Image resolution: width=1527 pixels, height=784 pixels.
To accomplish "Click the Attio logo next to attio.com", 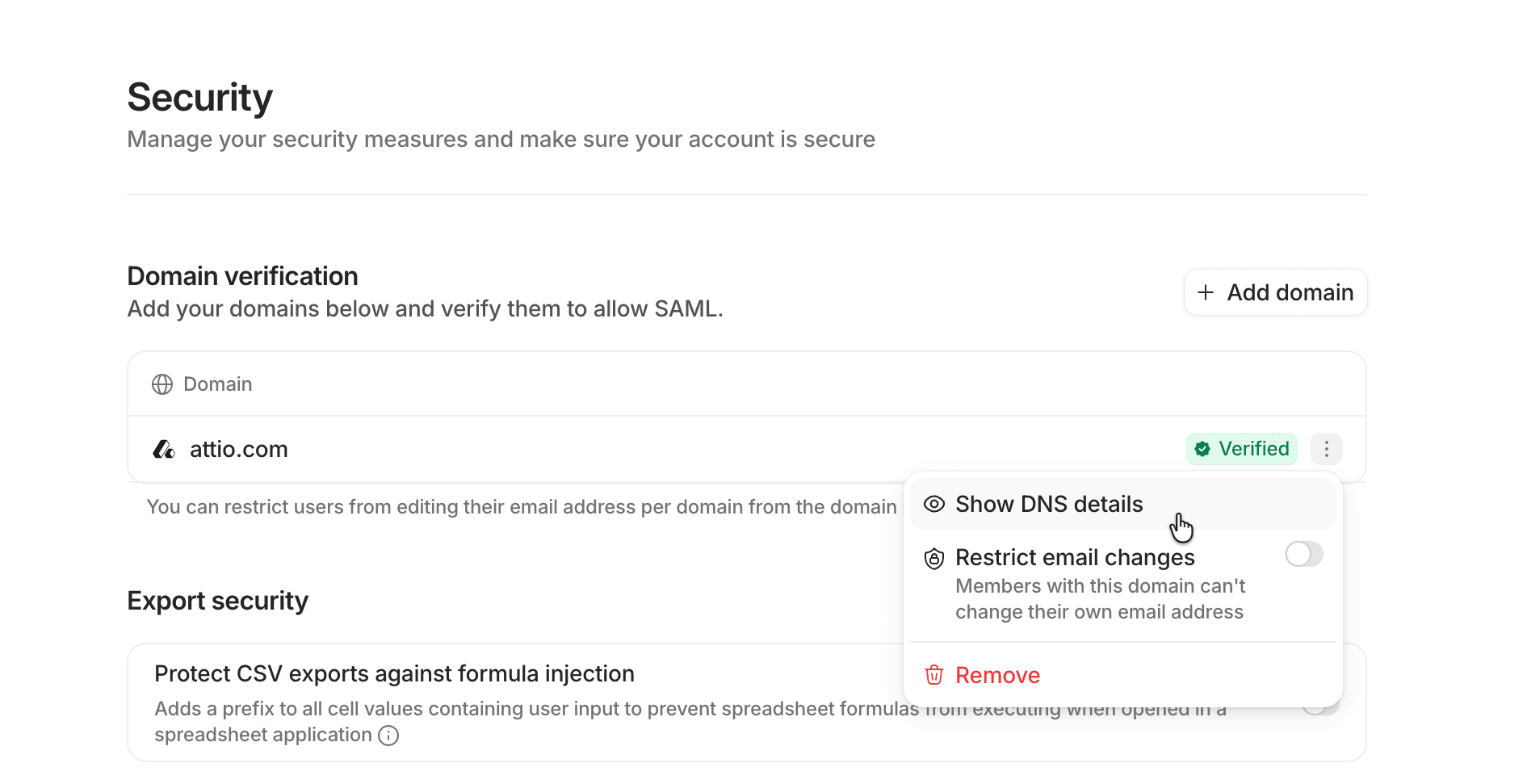I will coord(164,449).
